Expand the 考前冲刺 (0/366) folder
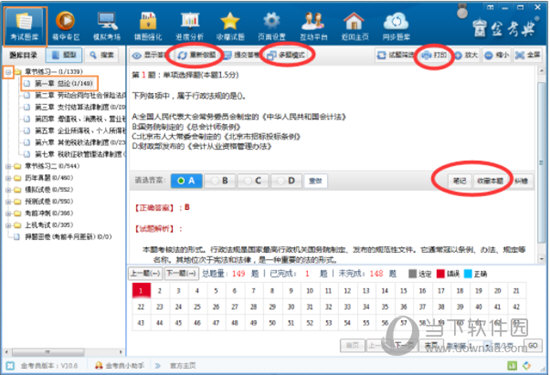 pos(8,214)
